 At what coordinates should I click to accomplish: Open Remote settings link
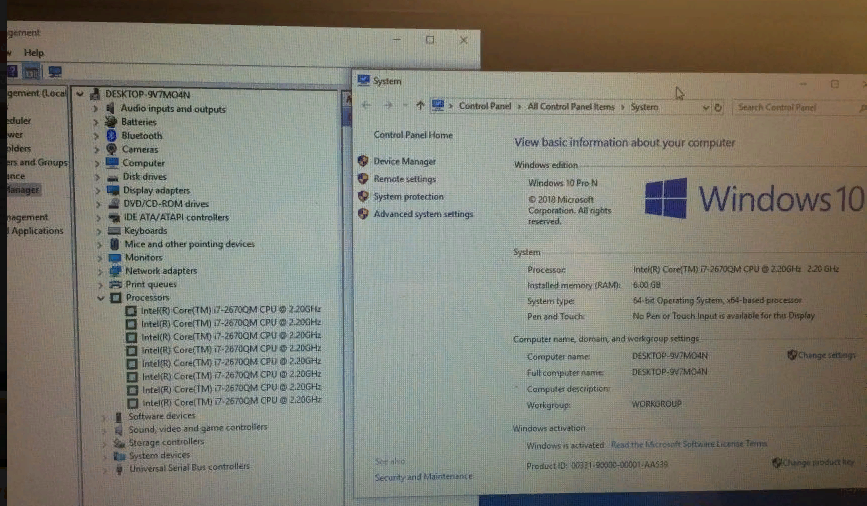[x=405, y=179]
